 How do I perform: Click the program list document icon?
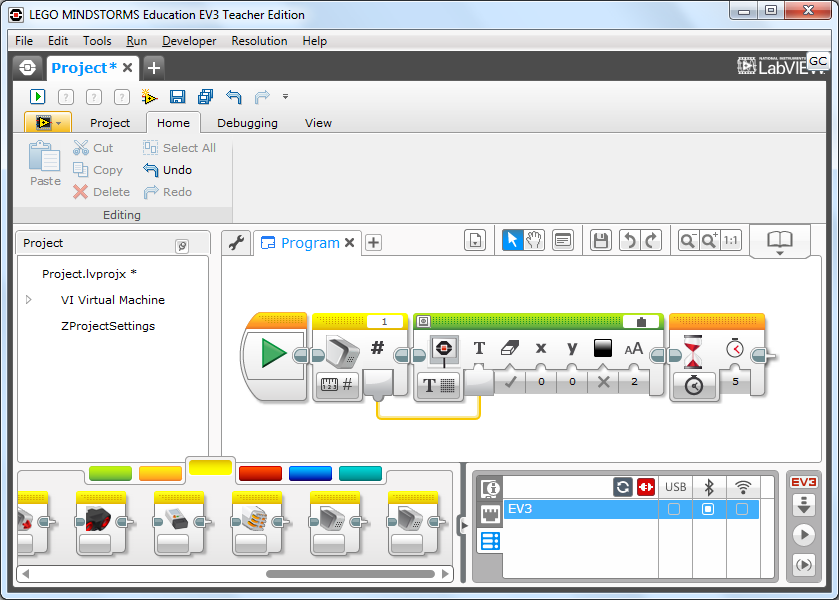[x=475, y=240]
